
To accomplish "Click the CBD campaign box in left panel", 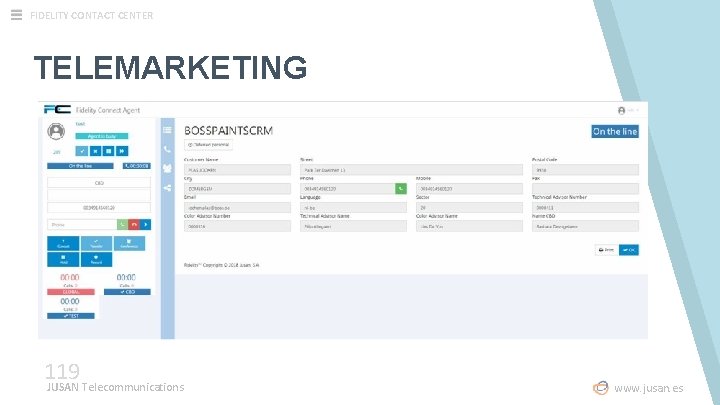I will pyautogui.click(x=99, y=183).
